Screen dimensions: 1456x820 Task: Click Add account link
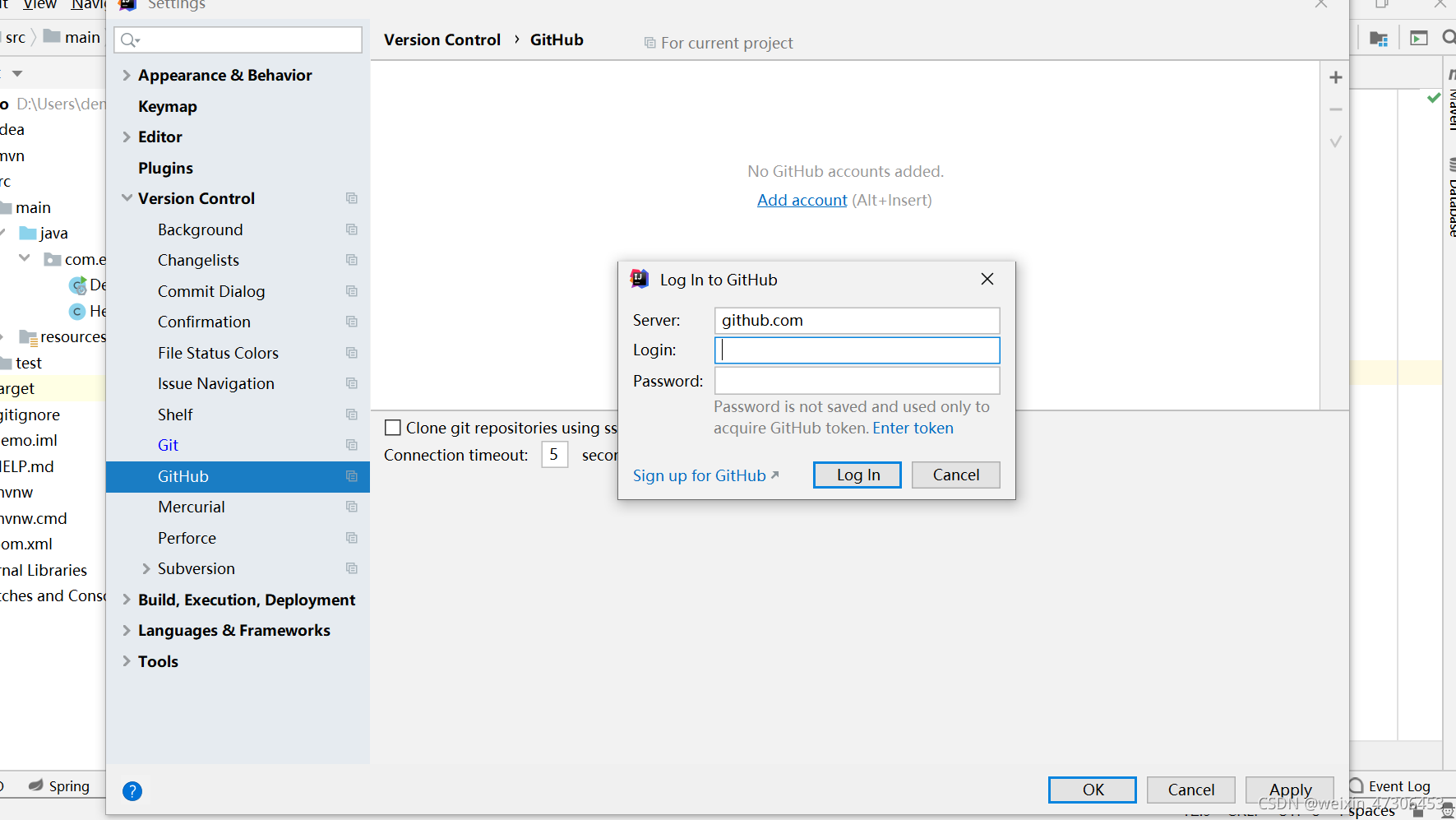(x=802, y=200)
